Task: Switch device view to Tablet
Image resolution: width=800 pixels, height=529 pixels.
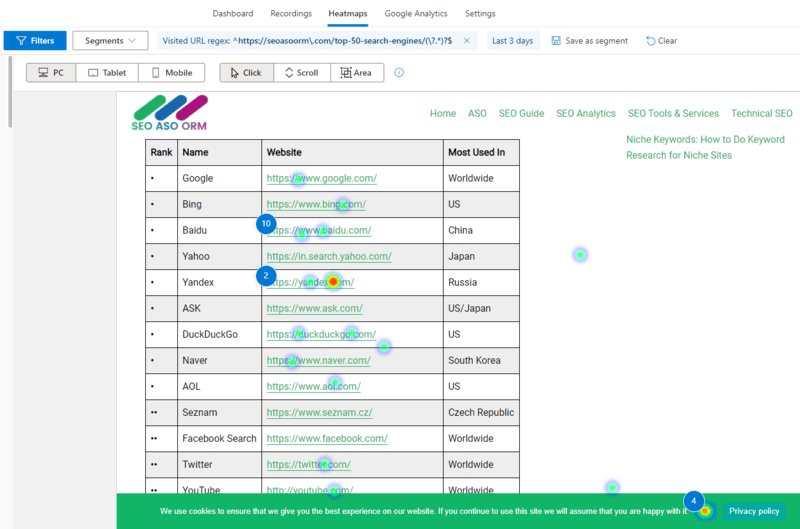Action: click(x=108, y=73)
